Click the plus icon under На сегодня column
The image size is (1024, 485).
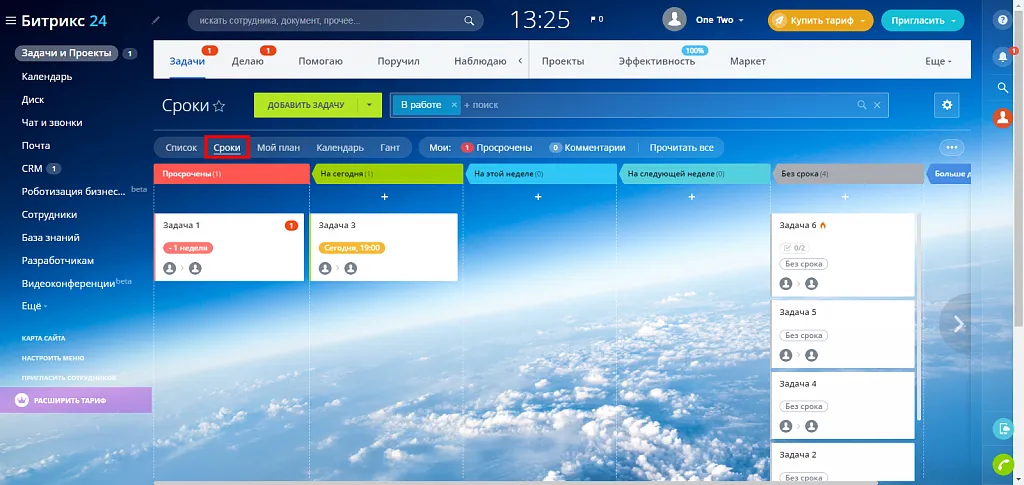click(384, 197)
